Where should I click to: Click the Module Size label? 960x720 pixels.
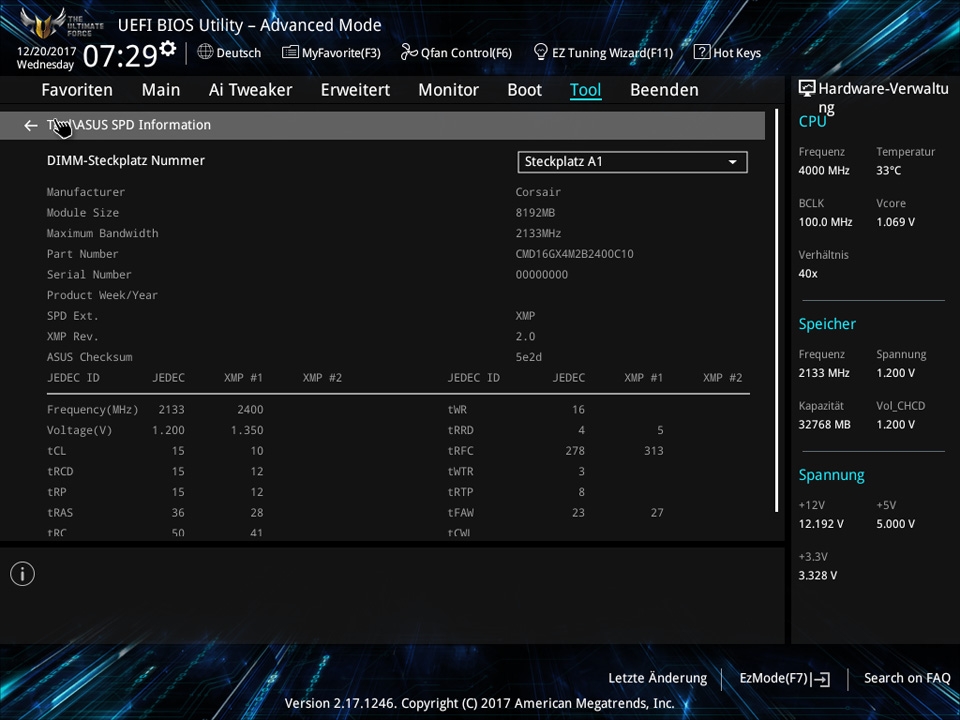[83, 213]
